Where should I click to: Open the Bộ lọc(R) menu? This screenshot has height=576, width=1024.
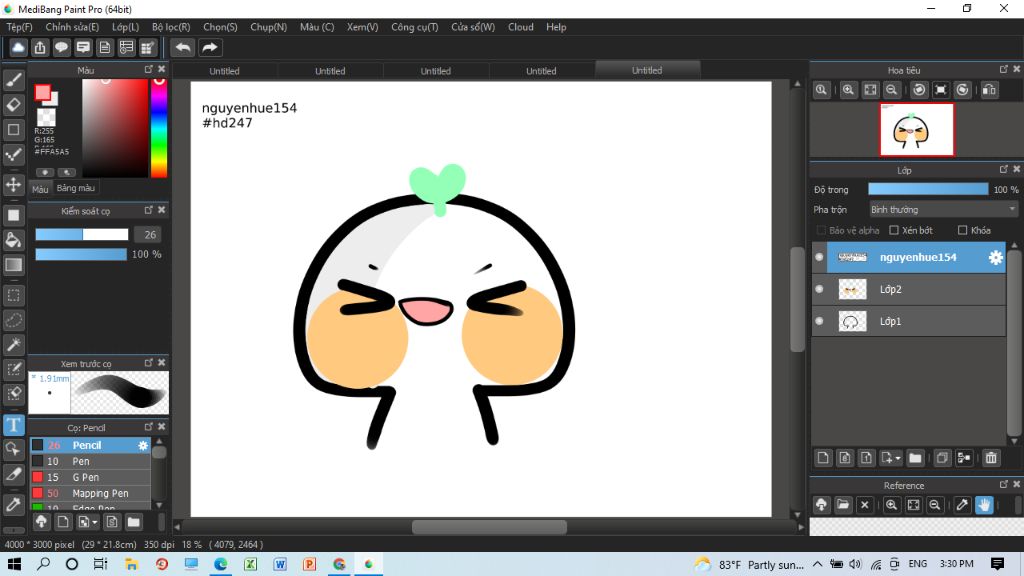[x=171, y=27]
